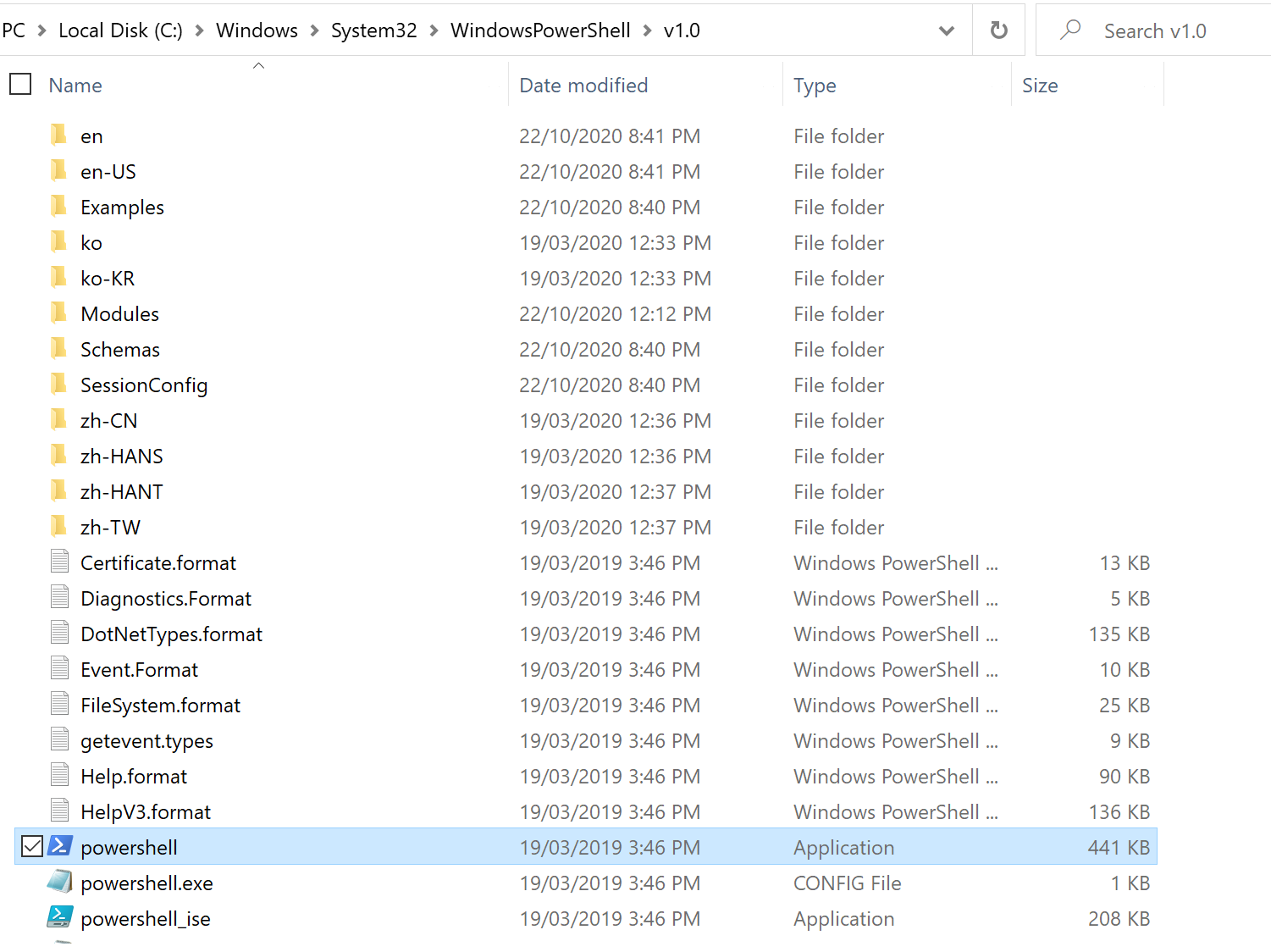Expand chevron after WindowsPowerShell in path

(x=647, y=30)
